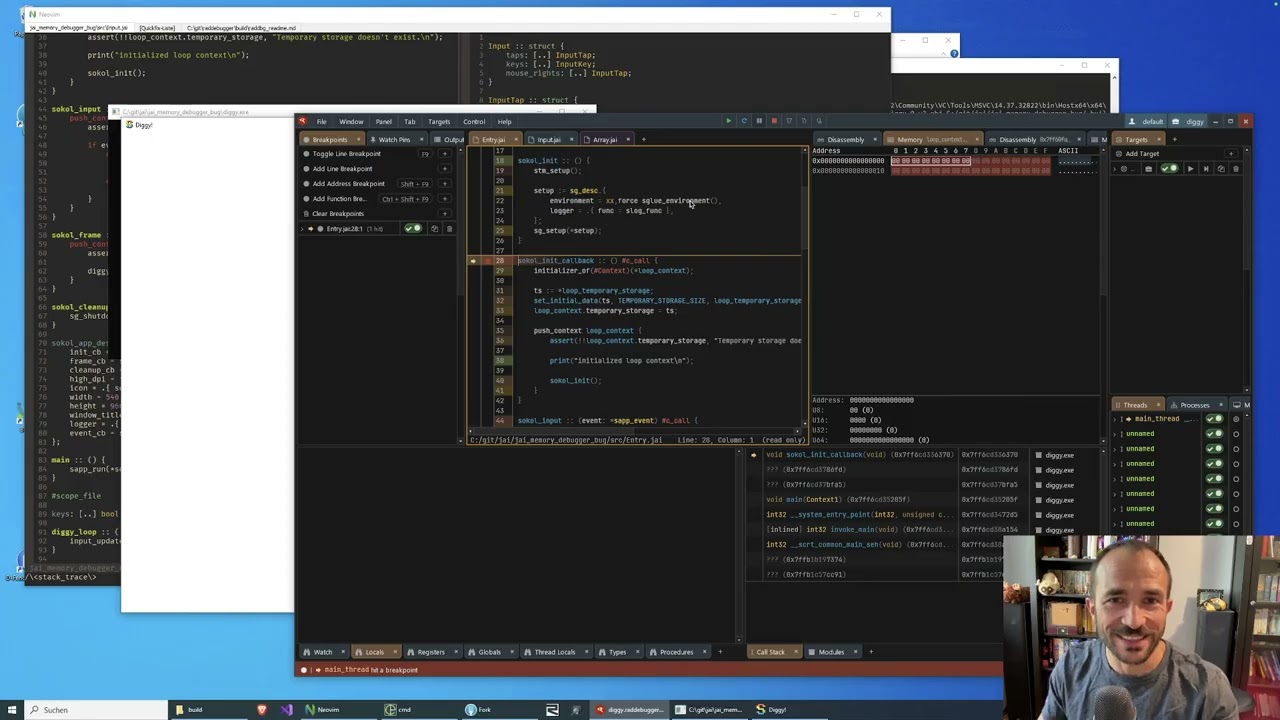The width and height of the screenshot is (1280, 720).
Task: Switch to the Thread Locals tab
Action: pyautogui.click(x=554, y=652)
